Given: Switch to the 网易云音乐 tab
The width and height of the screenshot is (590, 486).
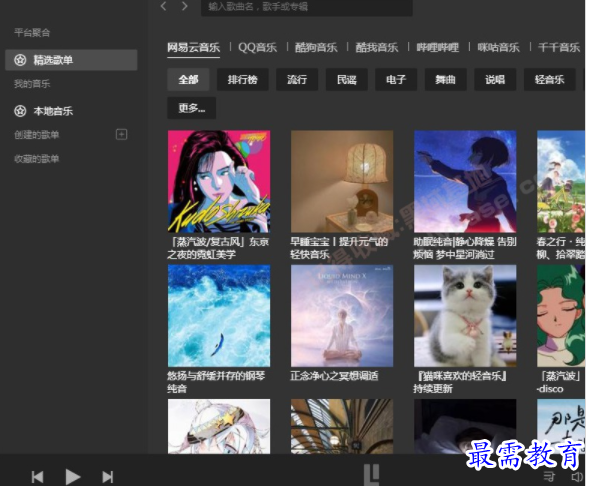Looking at the screenshot, I should tap(193, 47).
